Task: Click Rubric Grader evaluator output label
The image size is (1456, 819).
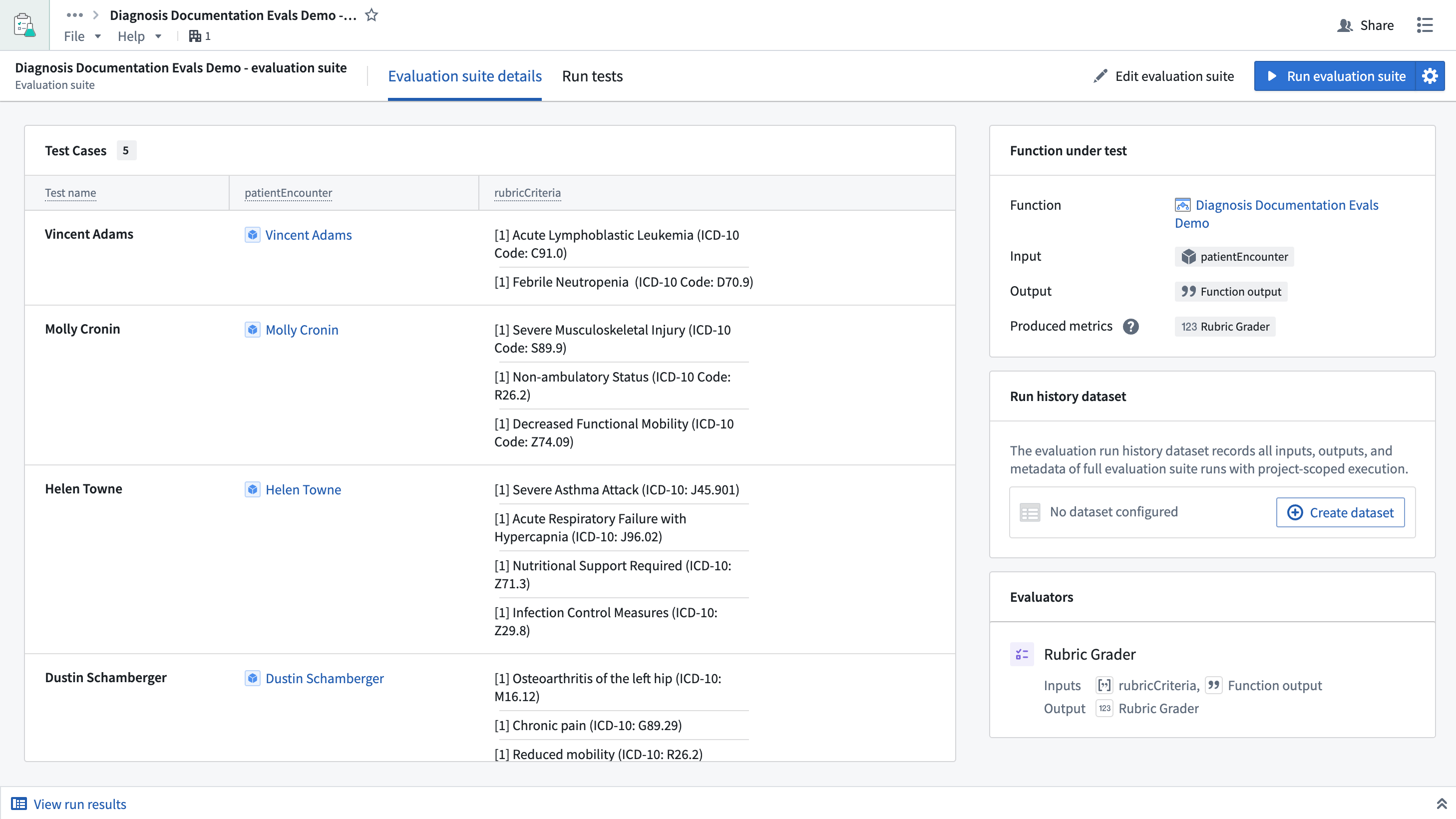Action: (1158, 708)
